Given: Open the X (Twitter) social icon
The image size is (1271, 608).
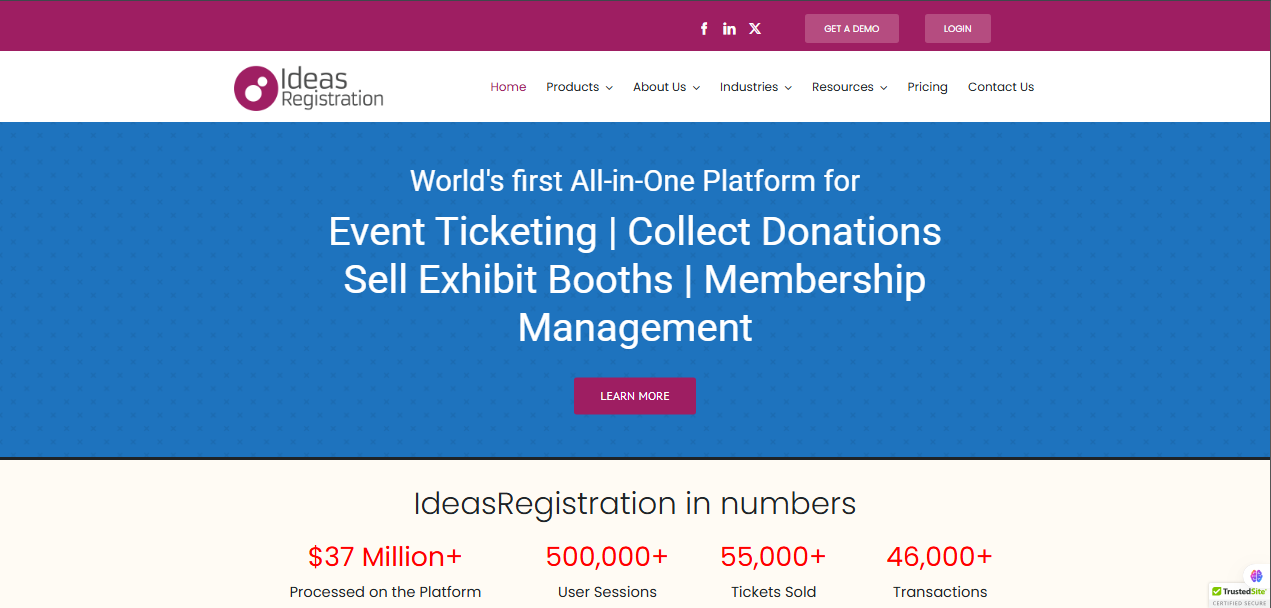Looking at the screenshot, I should pos(755,28).
